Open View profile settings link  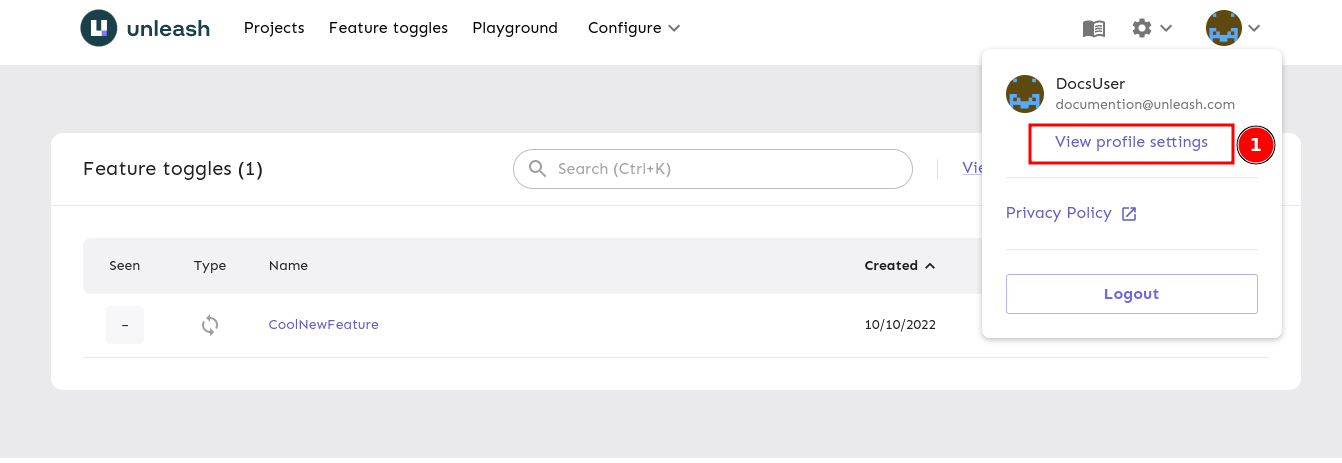point(1131,142)
